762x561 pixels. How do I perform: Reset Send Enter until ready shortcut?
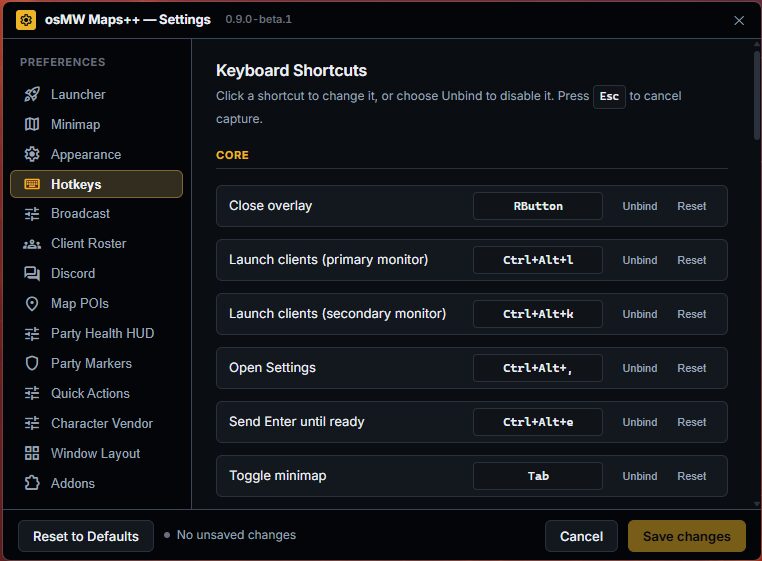(x=692, y=422)
